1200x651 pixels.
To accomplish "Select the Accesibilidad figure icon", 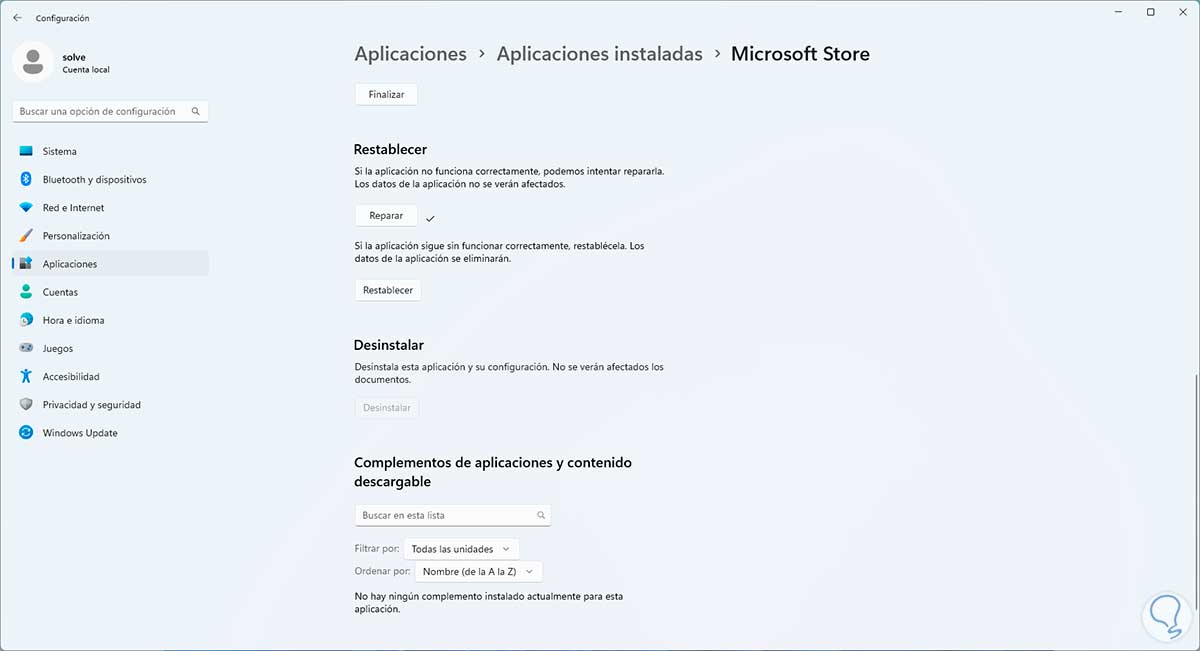I will tap(26, 376).
